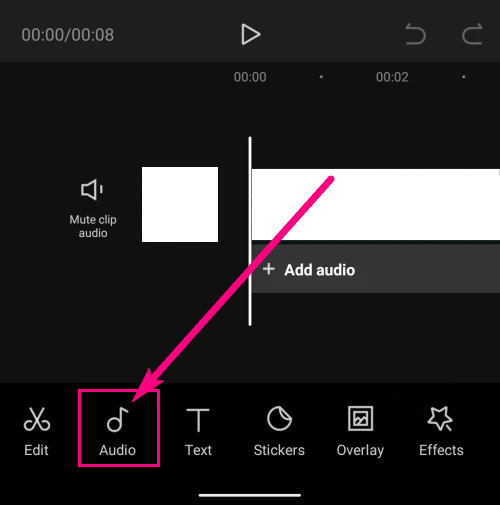The height and width of the screenshot is (505, 500).
Task: Click the 00:00 timeline ruler mark
Action: pos(250,77)
